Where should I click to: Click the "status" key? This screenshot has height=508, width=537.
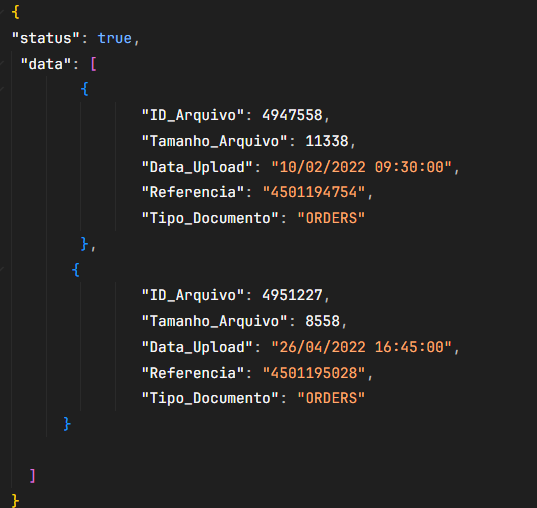[x=46, y=38]
